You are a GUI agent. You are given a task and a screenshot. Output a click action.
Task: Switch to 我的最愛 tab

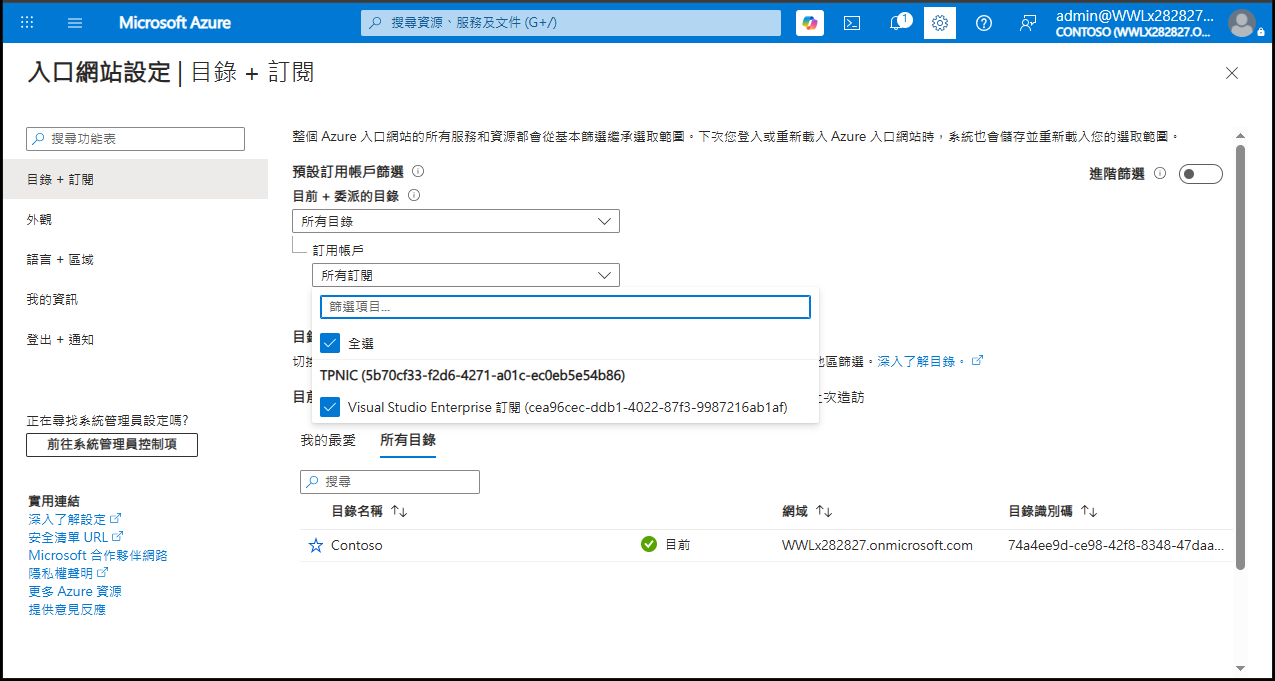[x=328, y=440]
